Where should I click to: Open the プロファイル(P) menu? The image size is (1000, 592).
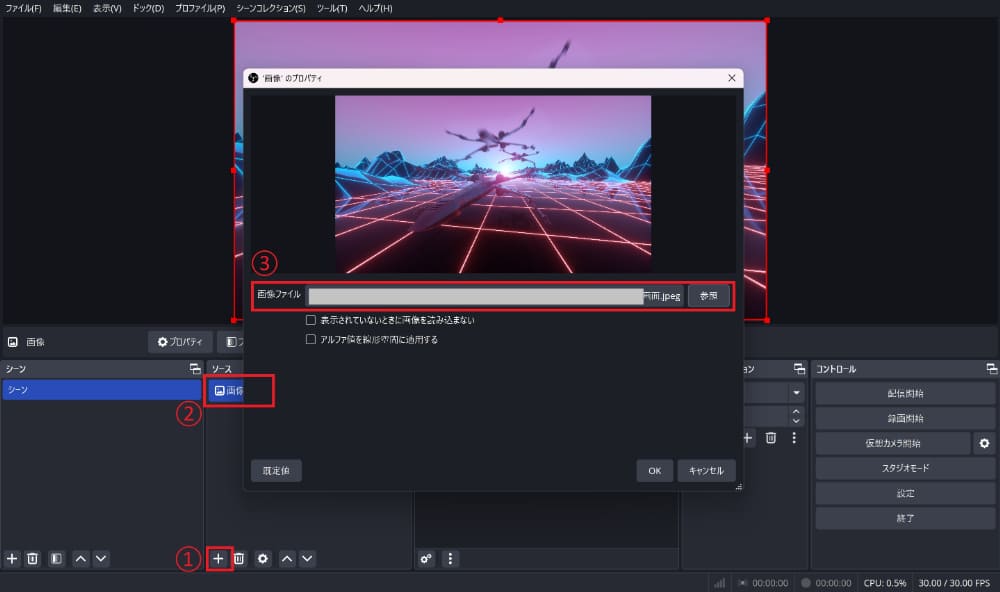click(x=200, y=8)
